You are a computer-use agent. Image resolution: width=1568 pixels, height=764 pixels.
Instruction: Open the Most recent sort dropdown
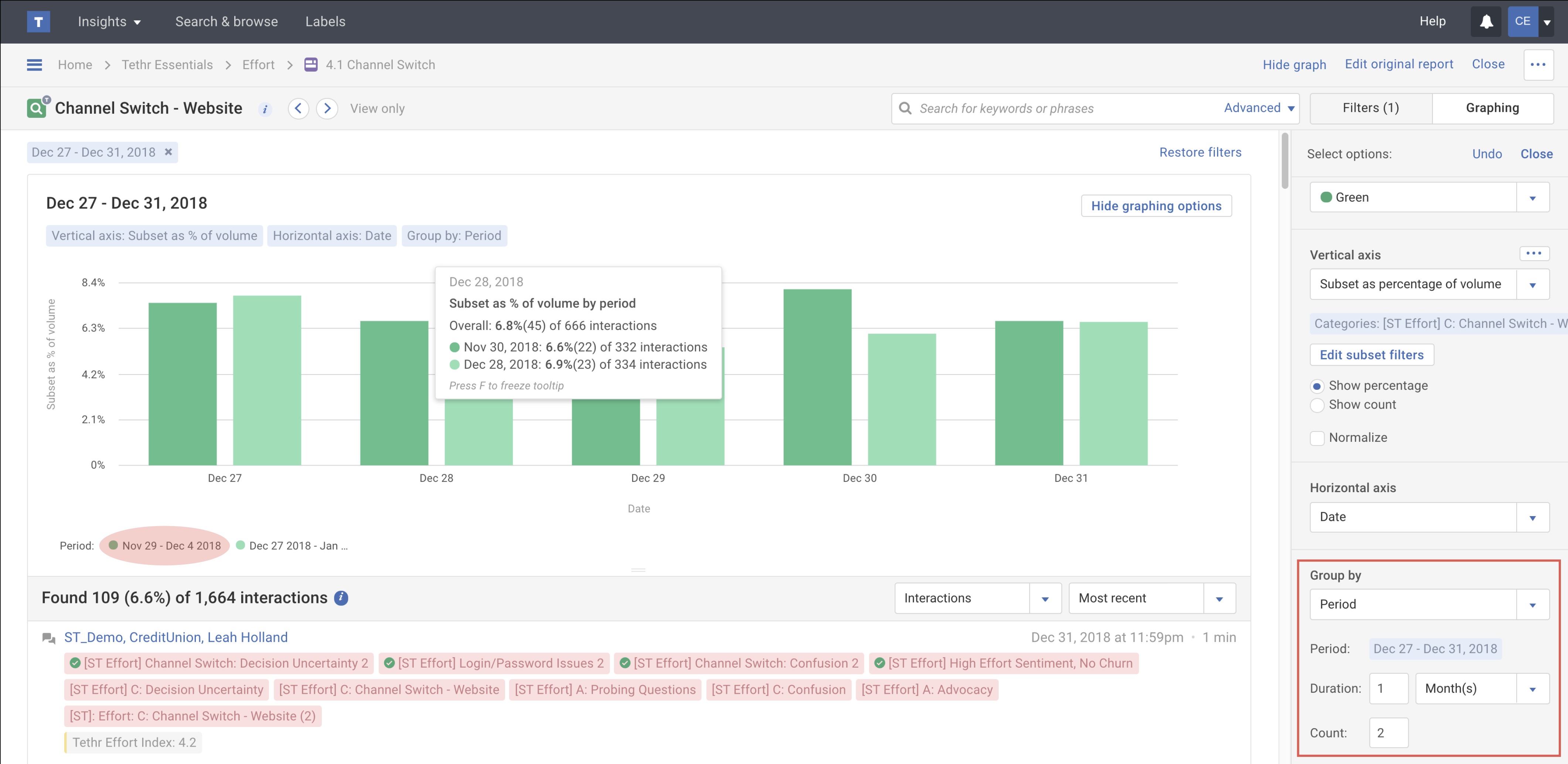tap(1152, 598)
